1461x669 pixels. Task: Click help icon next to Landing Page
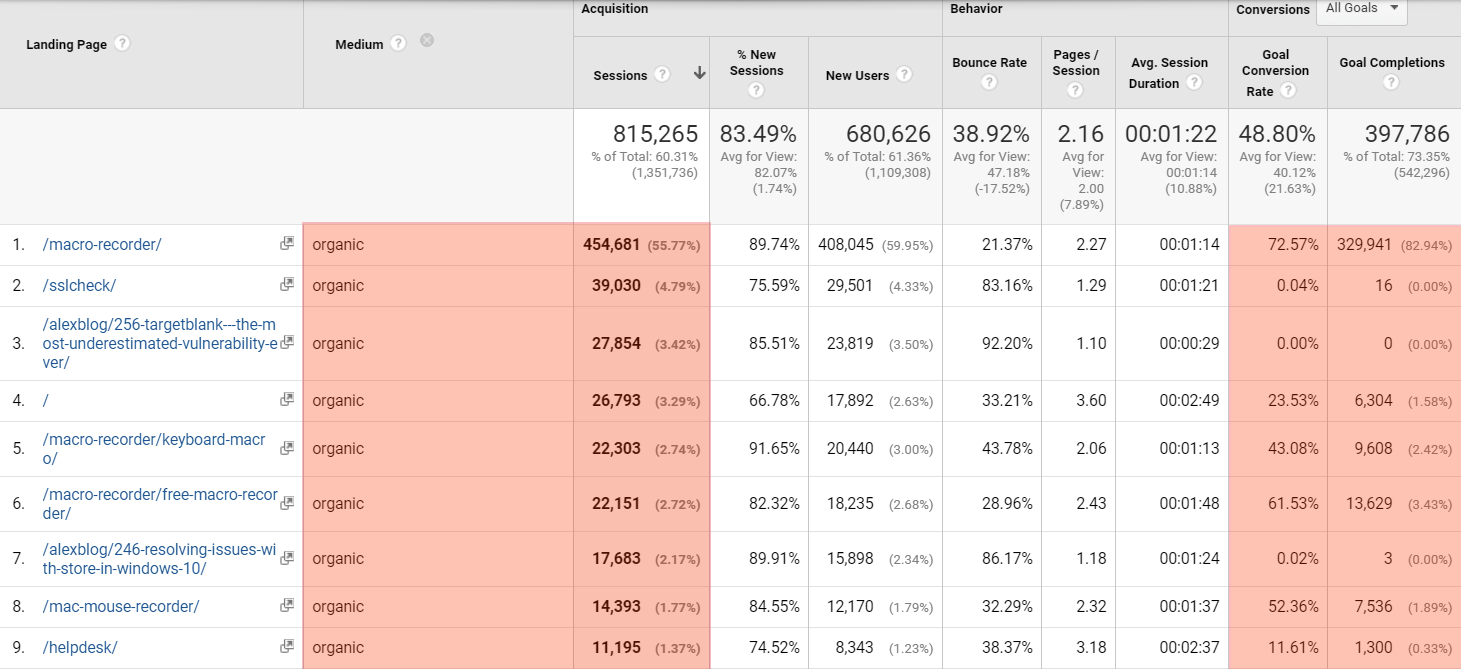pos(122,44)
